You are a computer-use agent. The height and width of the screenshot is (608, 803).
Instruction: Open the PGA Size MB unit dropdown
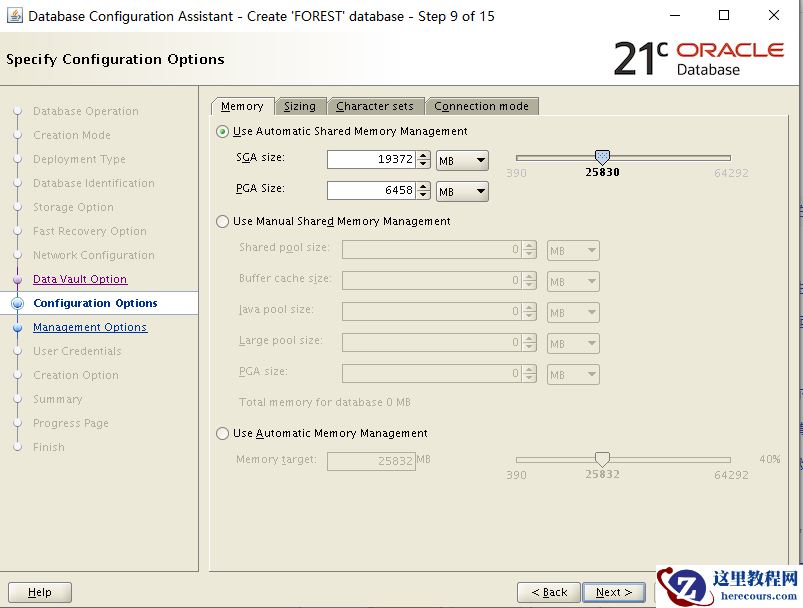(462, 192)
